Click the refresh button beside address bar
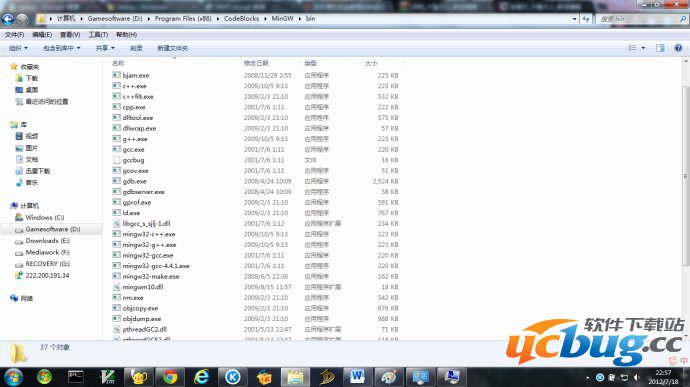 point(586,19)
